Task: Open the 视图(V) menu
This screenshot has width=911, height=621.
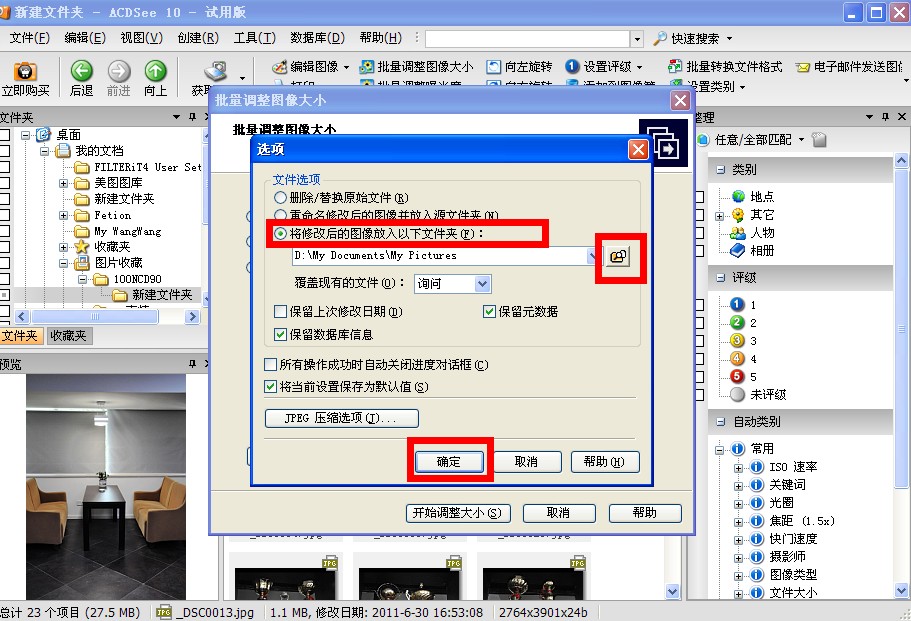Action: pos(141,38)
